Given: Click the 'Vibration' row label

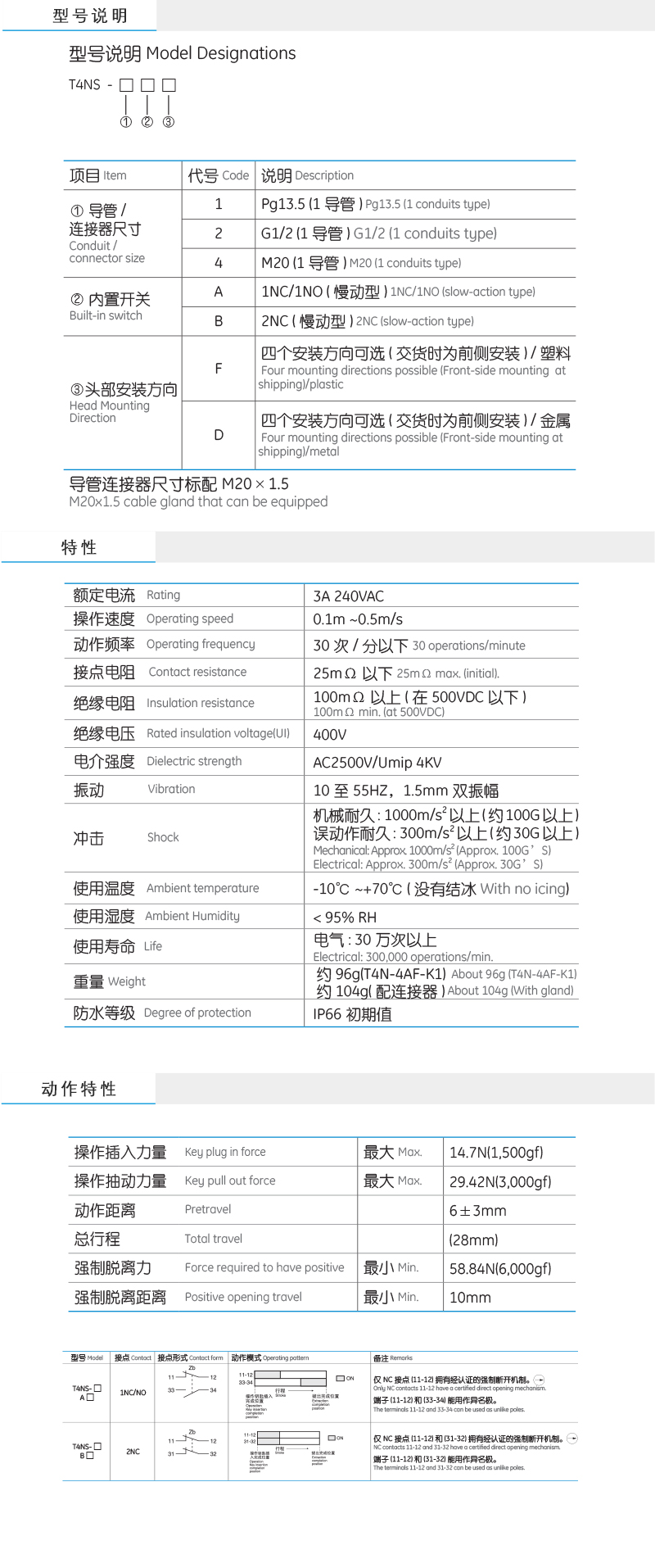Looking at the screenshot, I should 171,789.
